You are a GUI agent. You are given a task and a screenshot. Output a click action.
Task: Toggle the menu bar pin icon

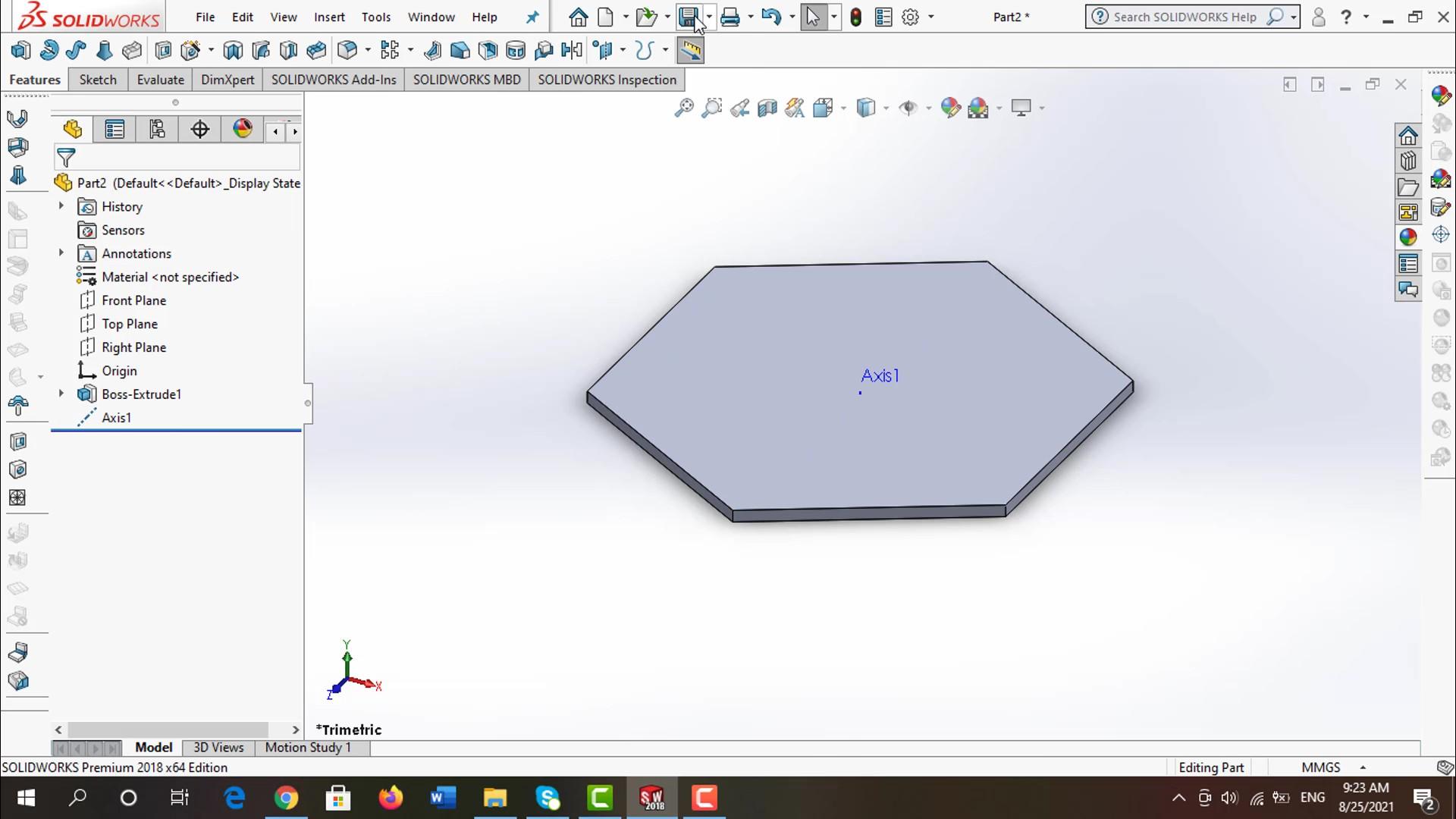[532, 17]
